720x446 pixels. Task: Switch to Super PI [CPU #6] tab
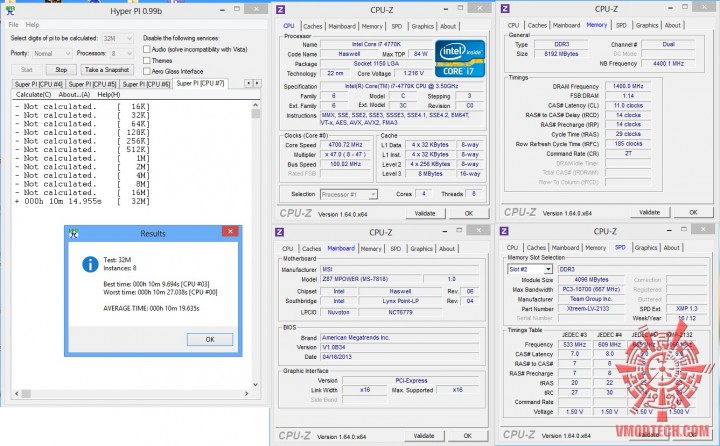click(146, 84)
